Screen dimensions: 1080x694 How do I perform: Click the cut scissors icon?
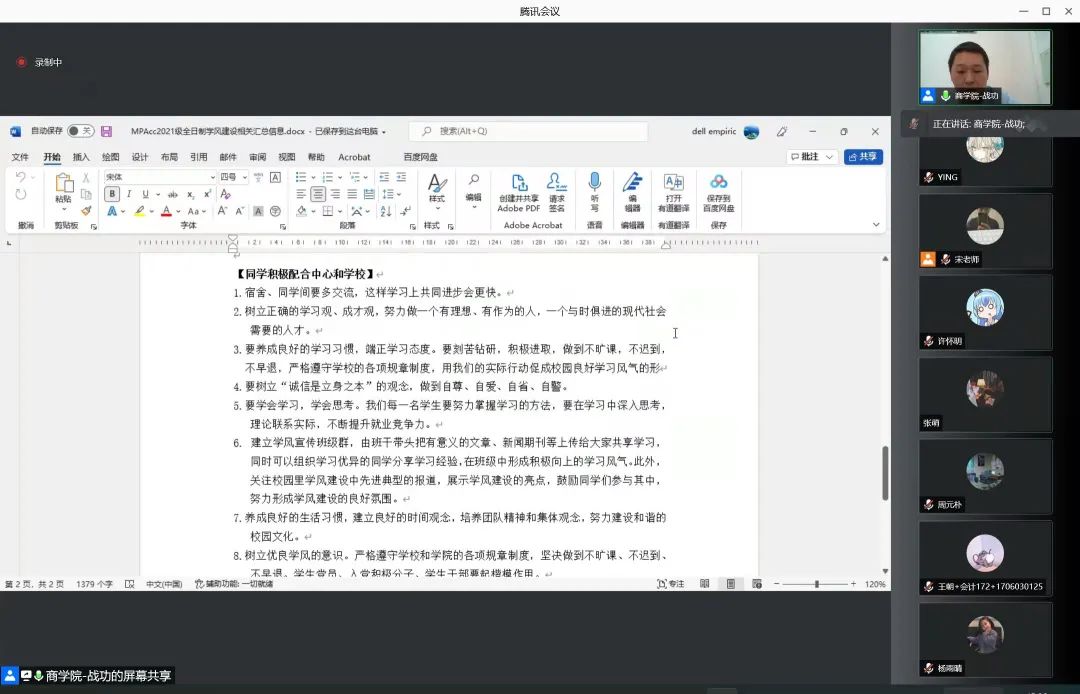pyautogui.click(x=86, y=178)
